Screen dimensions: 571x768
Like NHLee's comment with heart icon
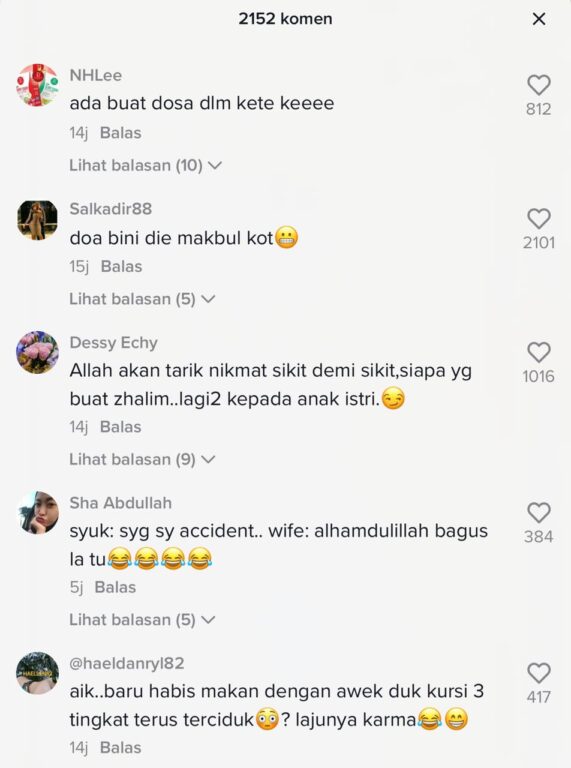tap(539, 85)
